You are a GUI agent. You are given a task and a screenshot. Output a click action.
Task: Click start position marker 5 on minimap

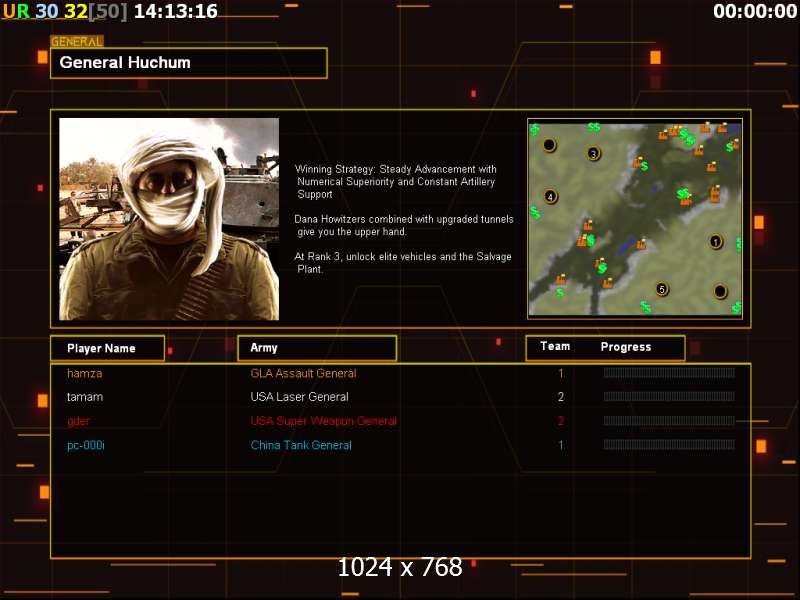click(x=662, y=289)
